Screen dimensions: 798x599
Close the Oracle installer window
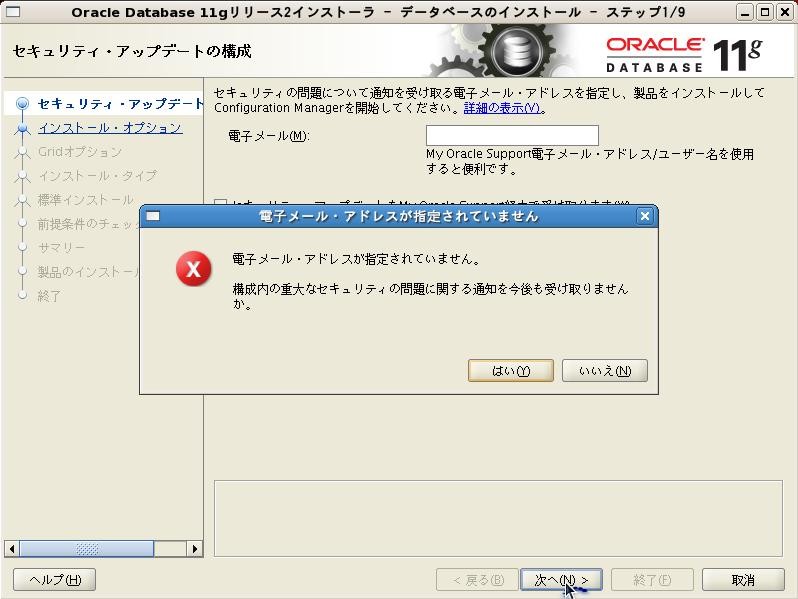[x=785, y=12]
